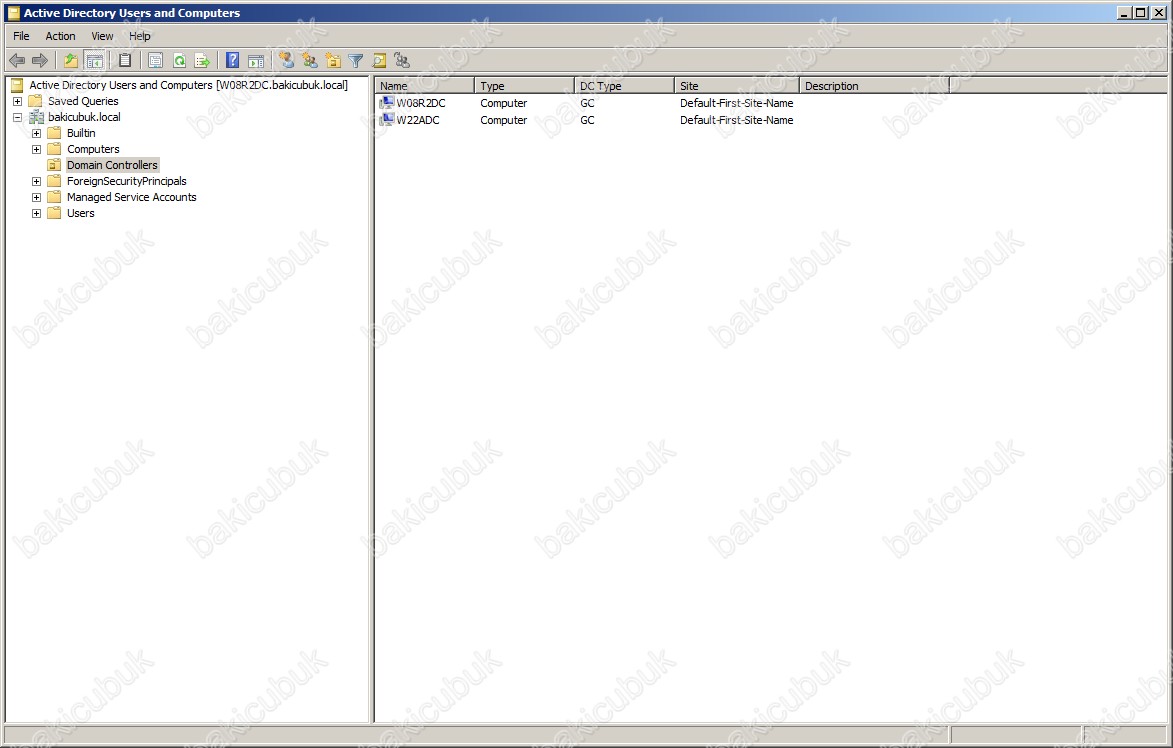Select ForeignSecurityPrincipals in the tree
This screenshot has width=1173, height=748.
tap(126, 181)
